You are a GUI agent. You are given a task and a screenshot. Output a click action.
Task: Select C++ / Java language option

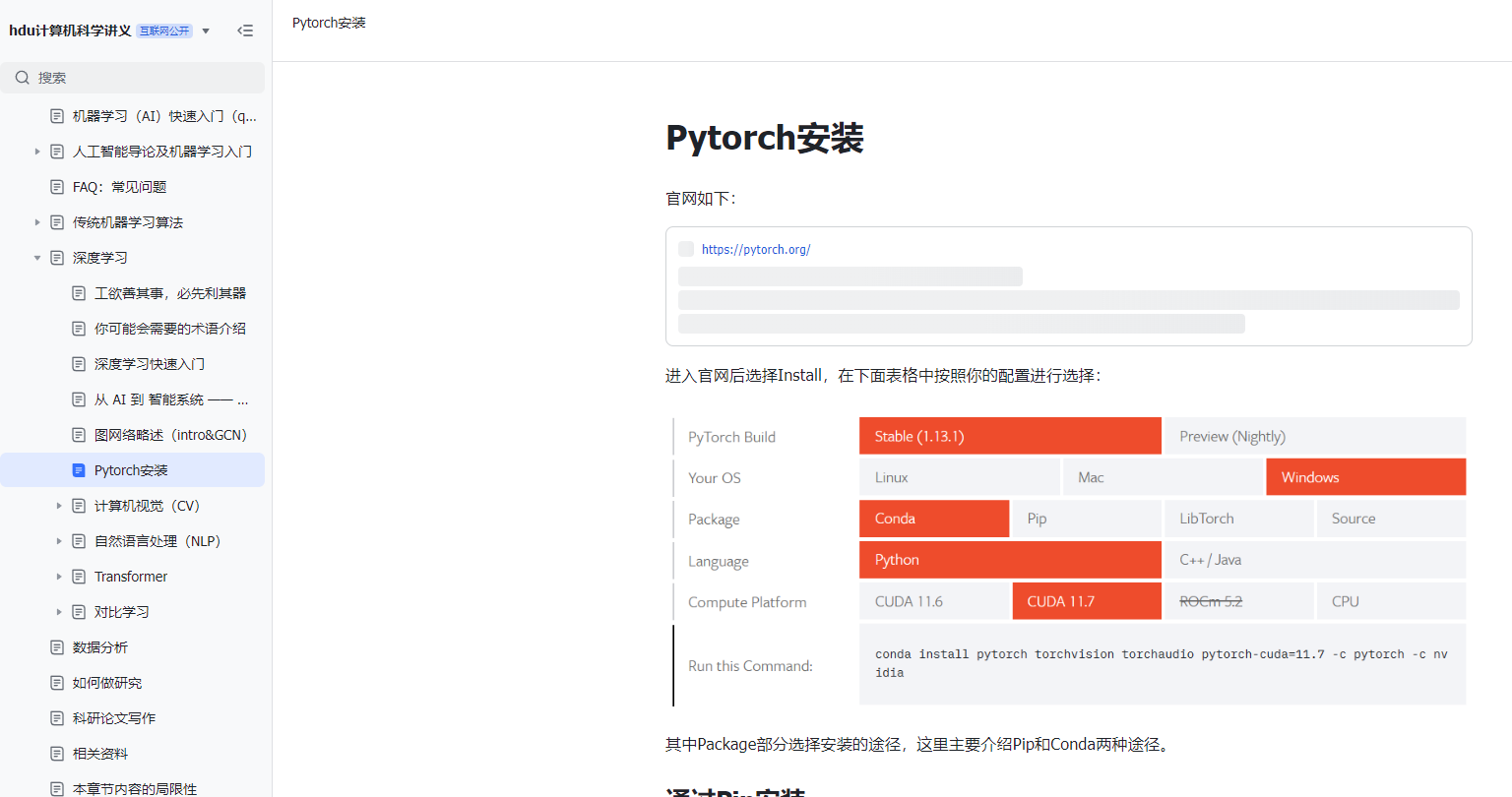[1315, 560]
